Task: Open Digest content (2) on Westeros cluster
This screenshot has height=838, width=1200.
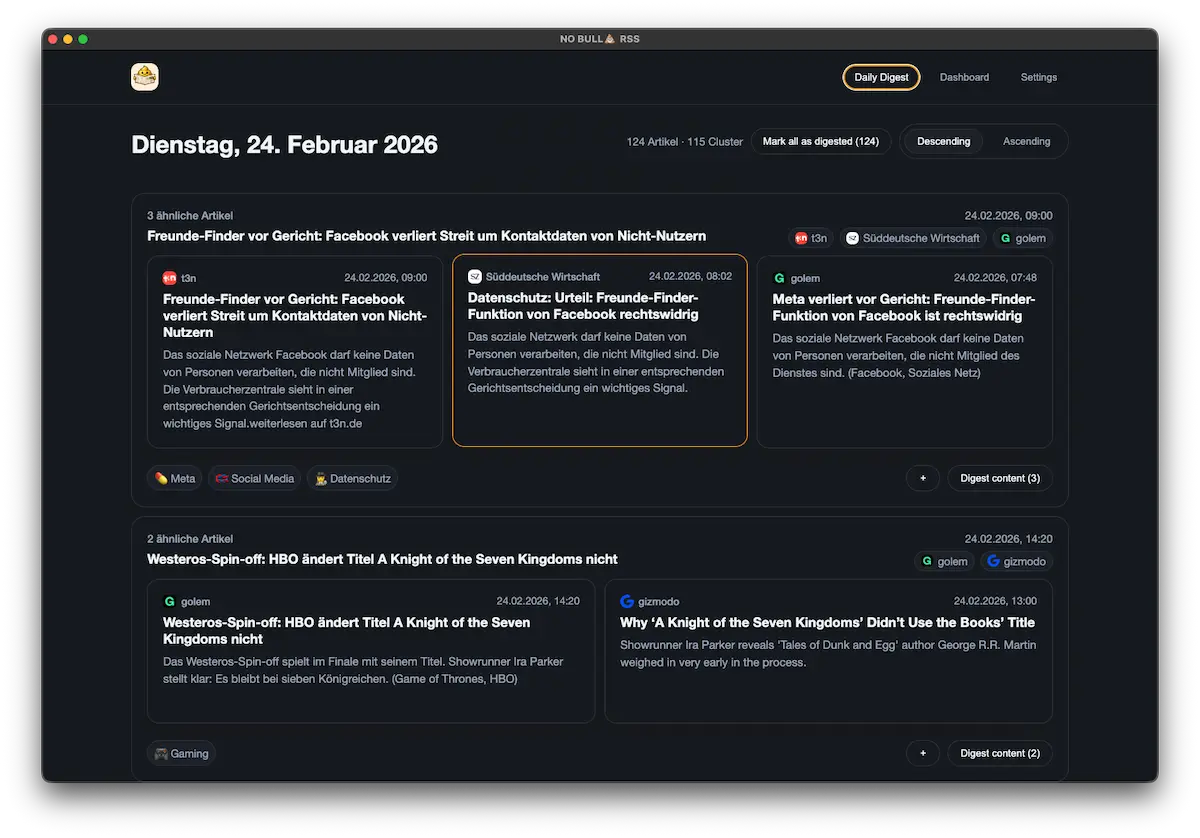Action: coord(999,753)
